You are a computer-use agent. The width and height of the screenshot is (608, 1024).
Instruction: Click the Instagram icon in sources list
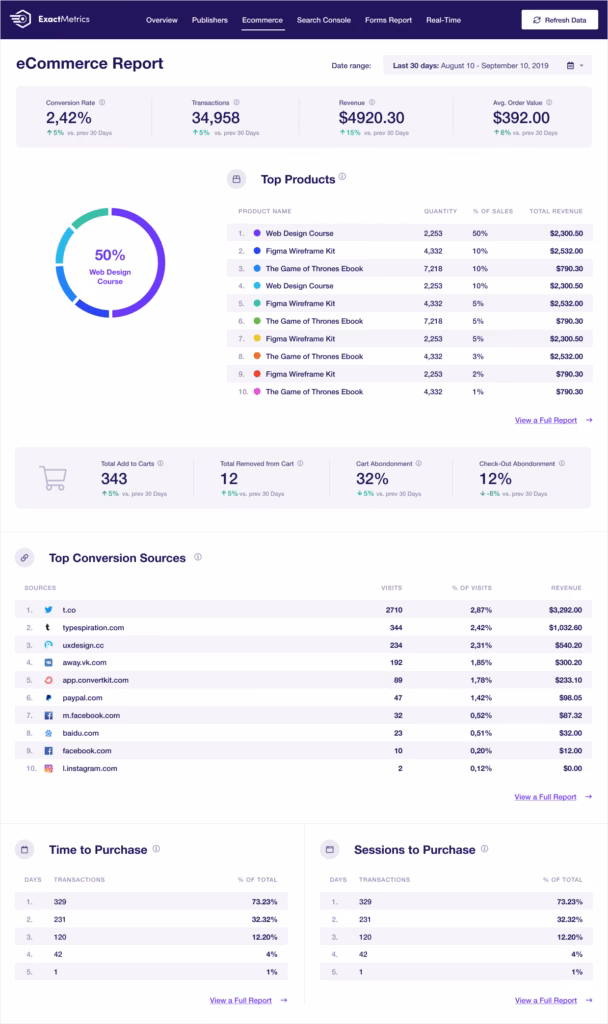(x=48, y=768)
